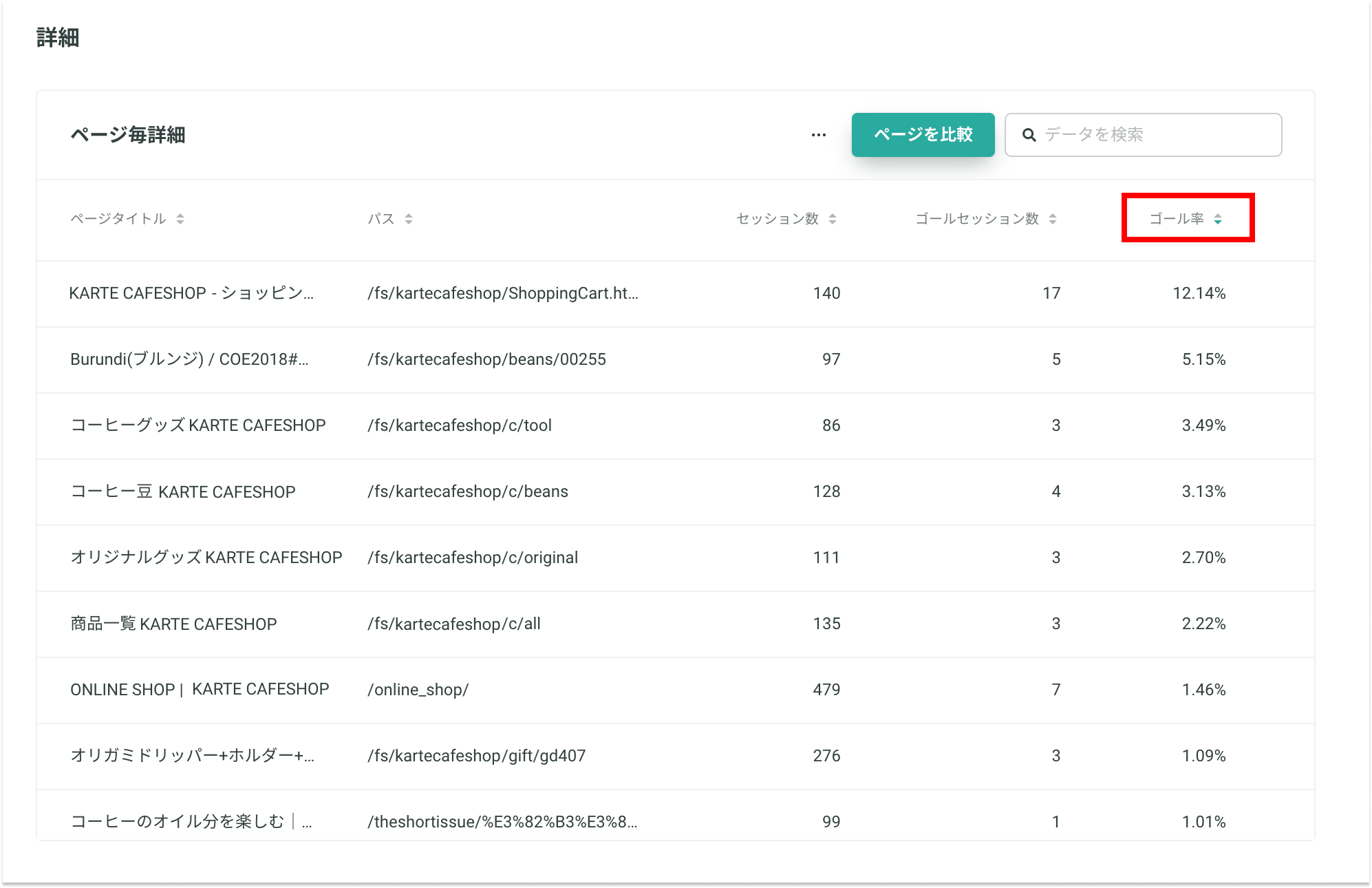
Task: Click session count 97
Action: pyautogui.click(x=831, y=359)
